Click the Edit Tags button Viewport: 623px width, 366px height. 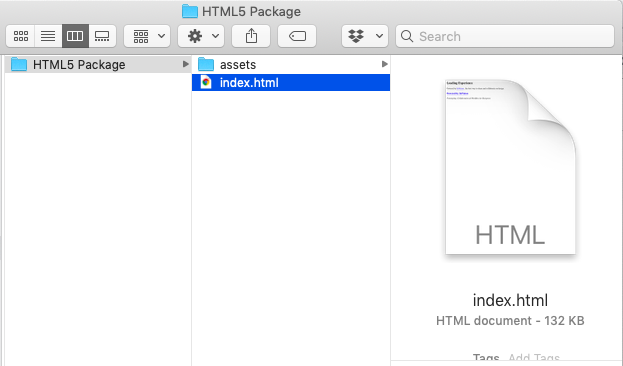(x=297, y=36)
